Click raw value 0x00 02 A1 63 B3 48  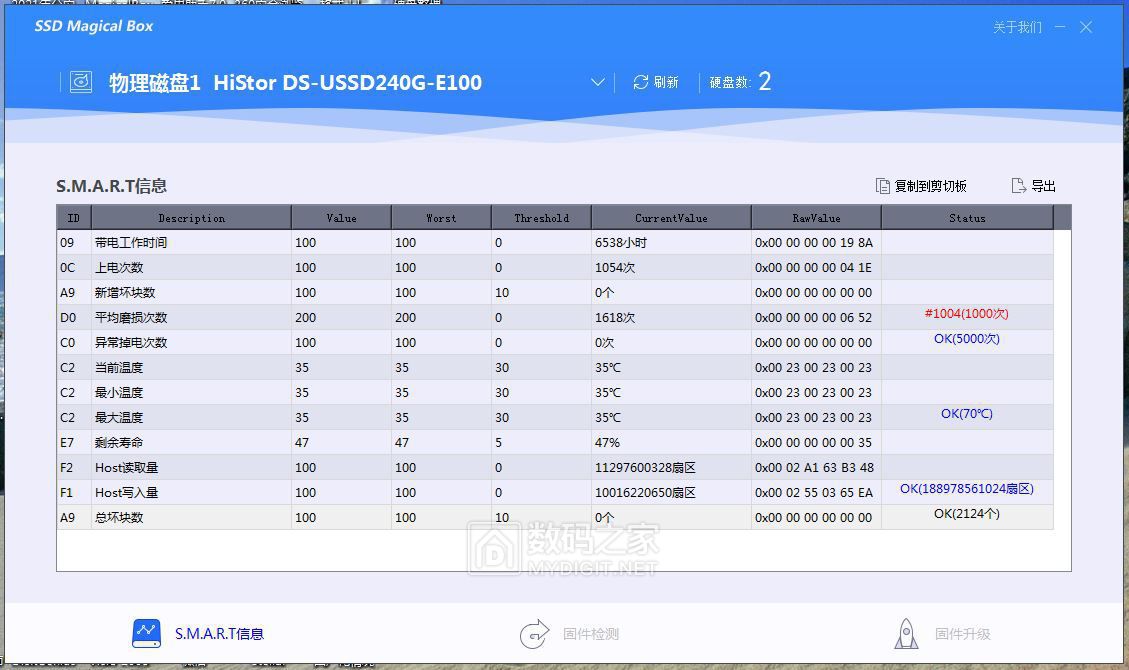(x=814, y=468)
